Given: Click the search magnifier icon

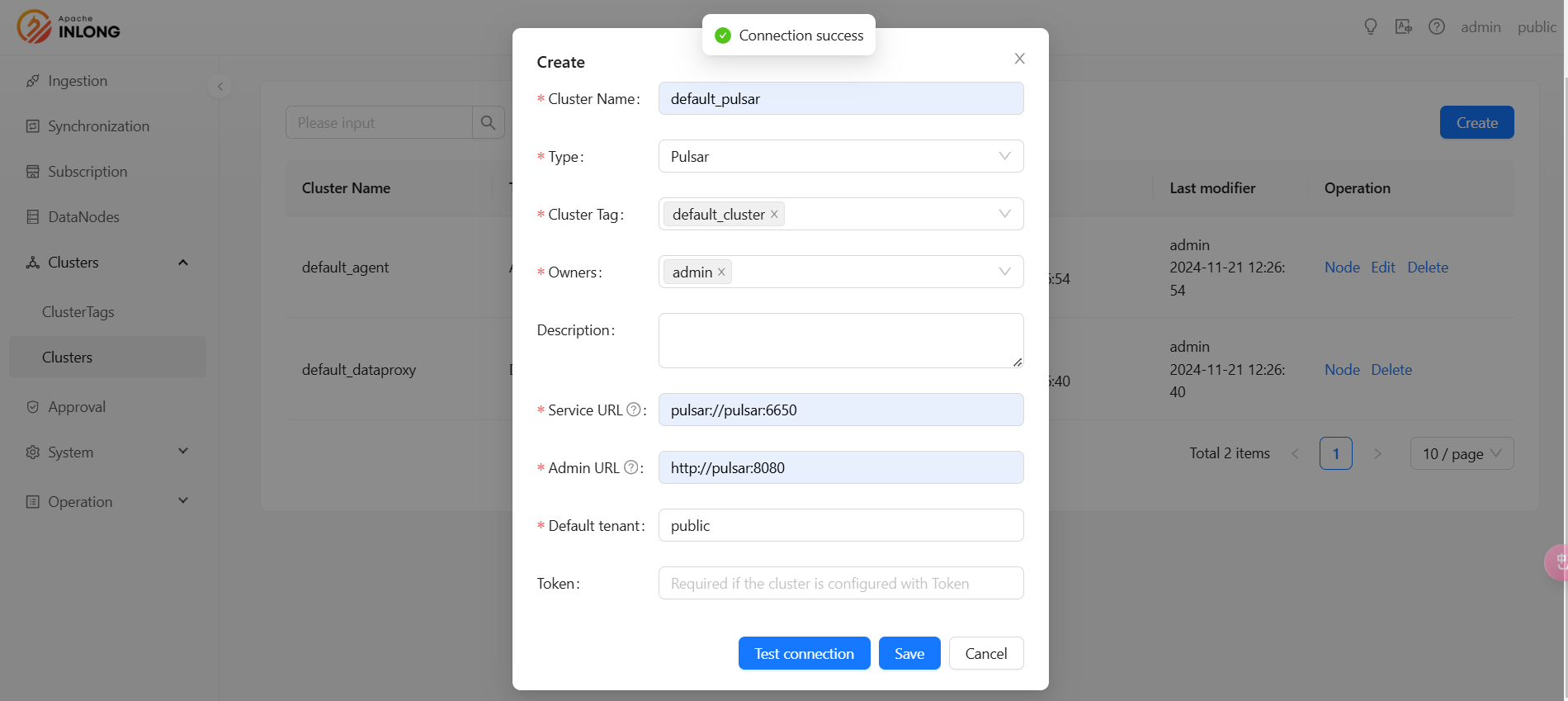Looking at the screenshot, I should point(488,123).
